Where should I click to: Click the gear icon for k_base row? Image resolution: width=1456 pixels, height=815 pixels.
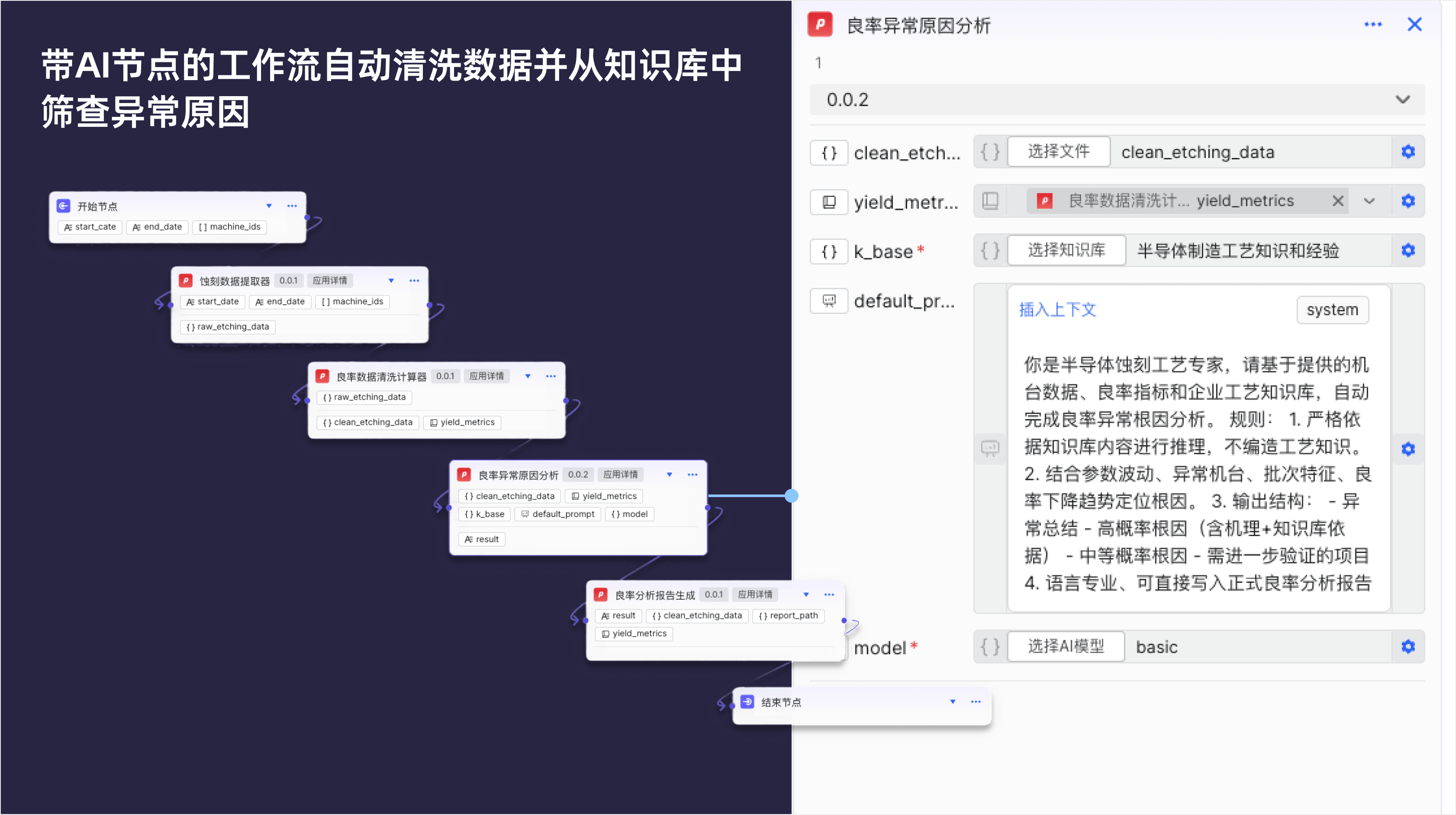point(1408,250)
